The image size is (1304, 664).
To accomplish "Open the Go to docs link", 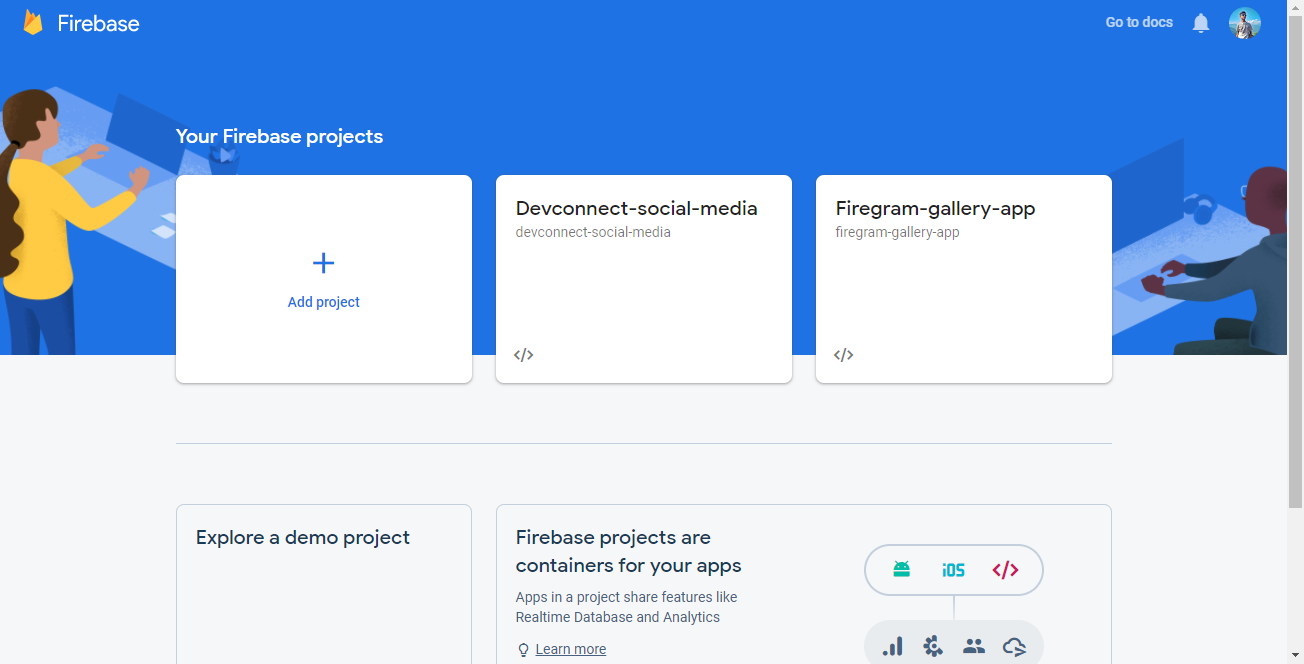I will [x=1139, y=22].
